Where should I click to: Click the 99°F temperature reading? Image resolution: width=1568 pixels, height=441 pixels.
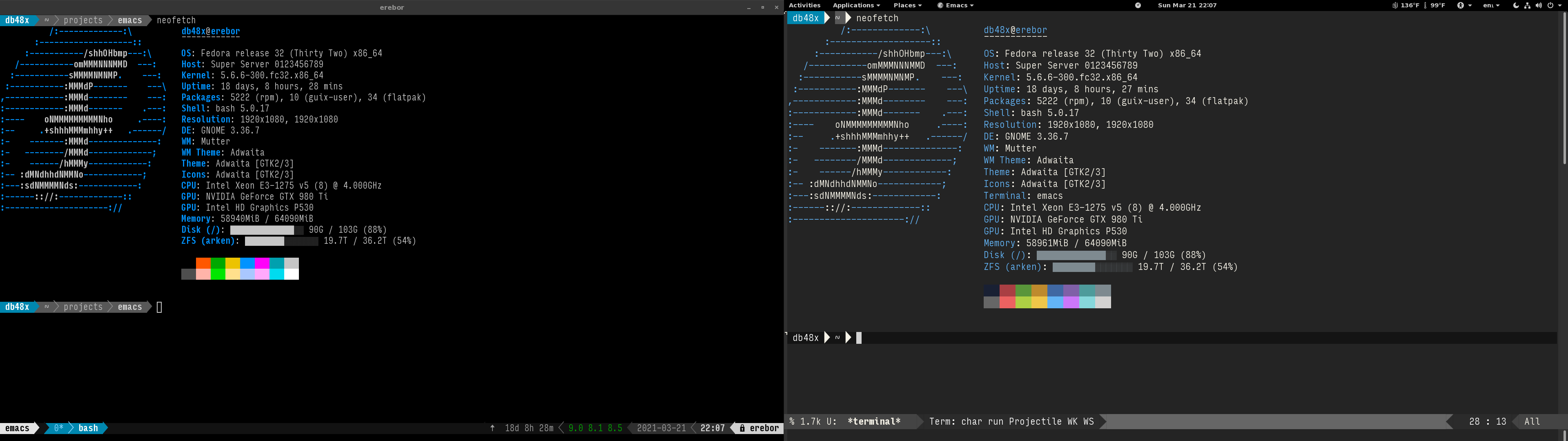coord(1437,5)
